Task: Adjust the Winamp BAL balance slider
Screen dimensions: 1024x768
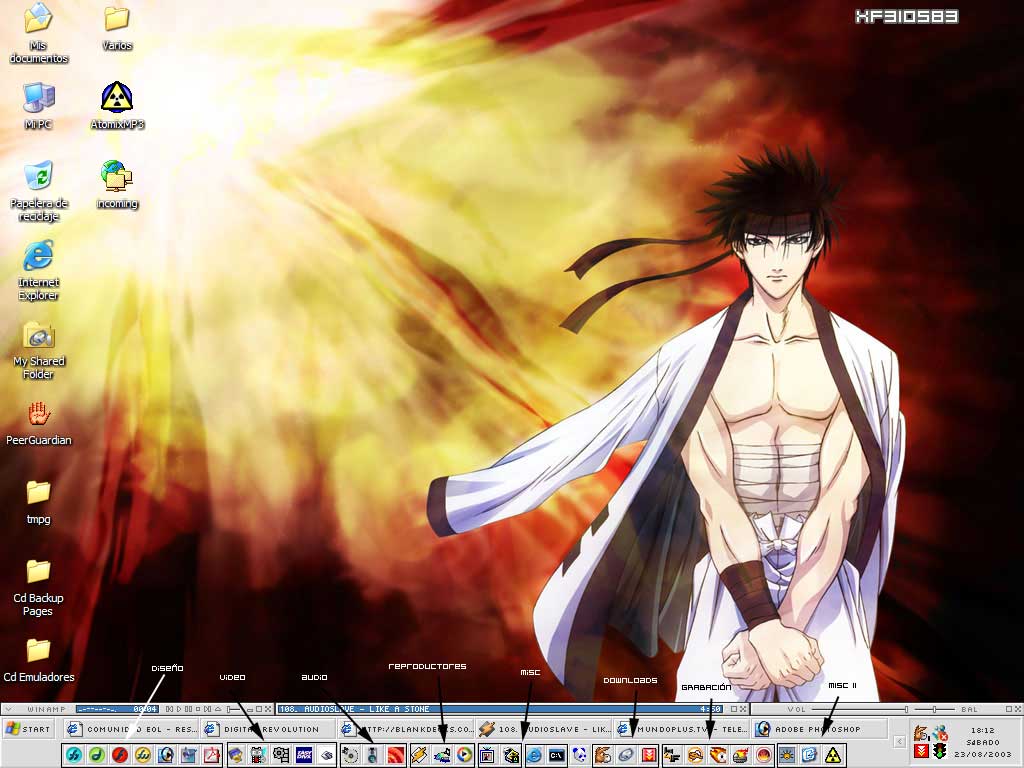Action: [934, 709]
